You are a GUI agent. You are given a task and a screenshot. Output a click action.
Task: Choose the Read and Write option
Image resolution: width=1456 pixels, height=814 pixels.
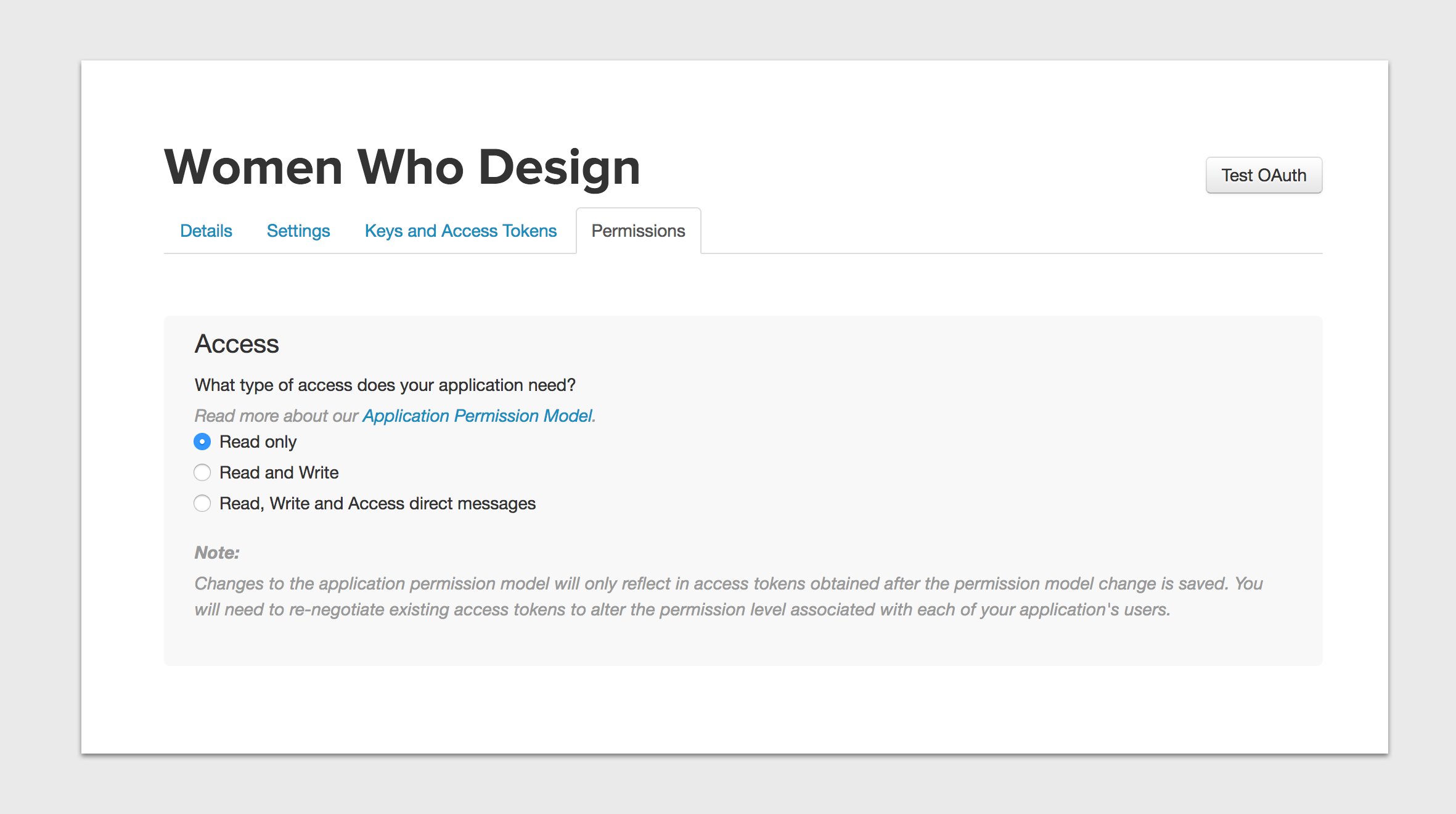coord(202,472)
